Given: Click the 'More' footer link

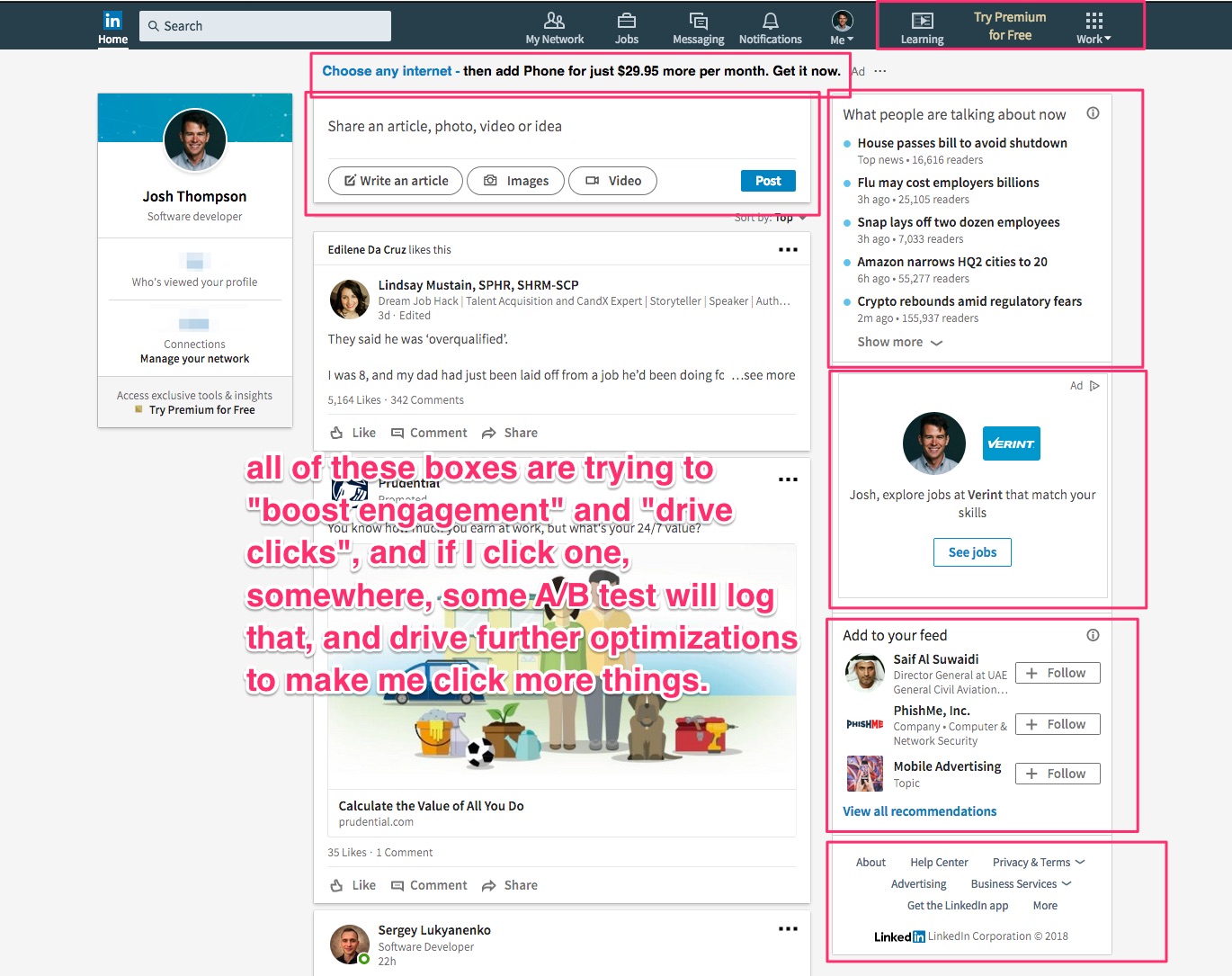Looking at the screenshot, I should [x=1045, y=906].
